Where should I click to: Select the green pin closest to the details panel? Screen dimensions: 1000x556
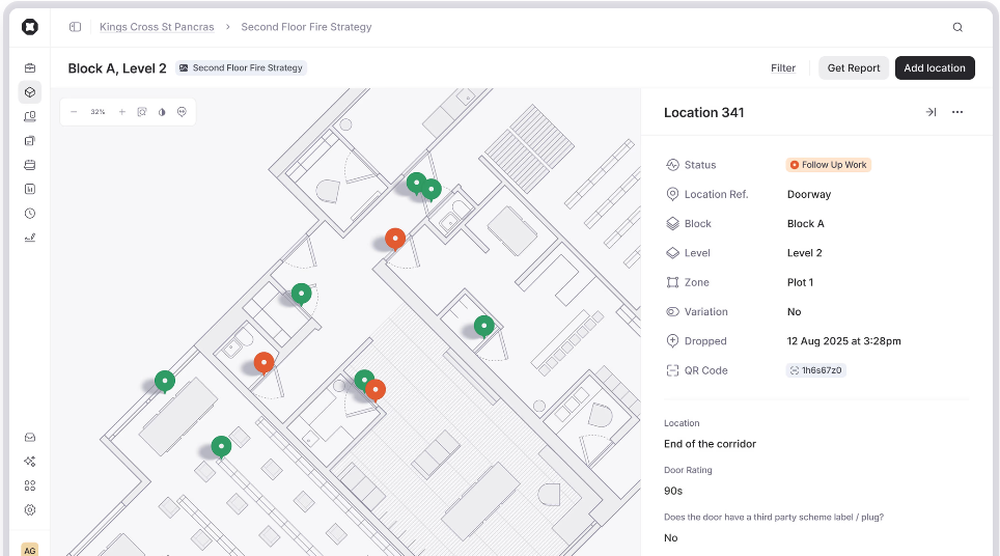484,326
